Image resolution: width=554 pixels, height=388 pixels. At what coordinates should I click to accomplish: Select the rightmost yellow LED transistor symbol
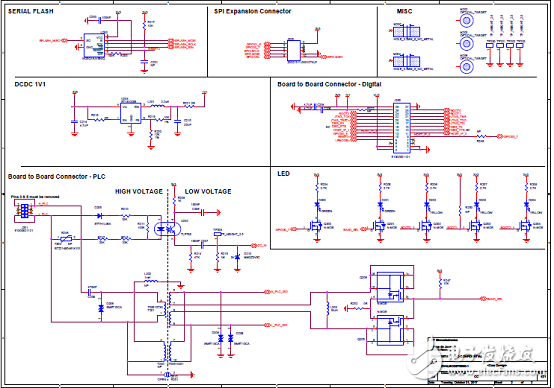526,225
